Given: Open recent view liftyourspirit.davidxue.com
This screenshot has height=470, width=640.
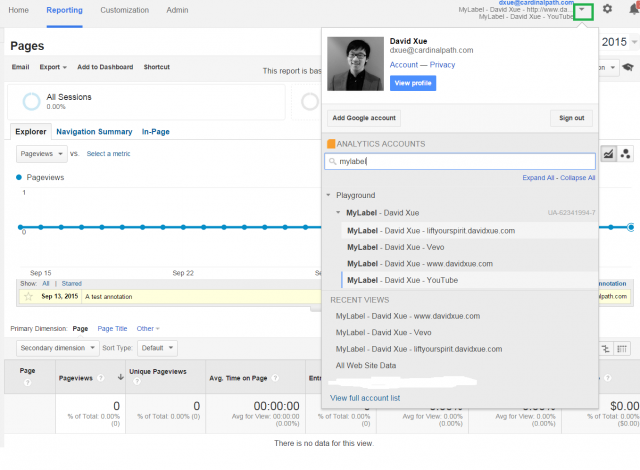Looking at the screenshot, I should coord(419,349).
